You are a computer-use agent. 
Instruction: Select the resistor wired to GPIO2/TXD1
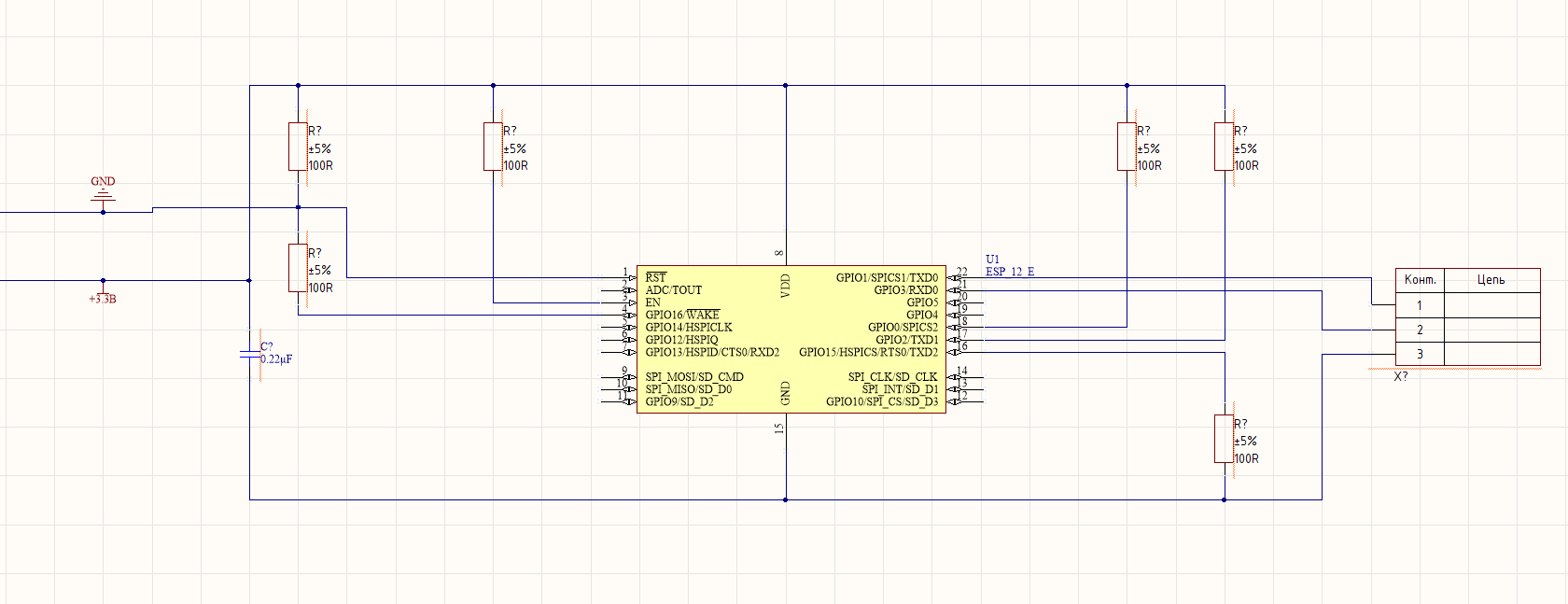(1225, 147)
